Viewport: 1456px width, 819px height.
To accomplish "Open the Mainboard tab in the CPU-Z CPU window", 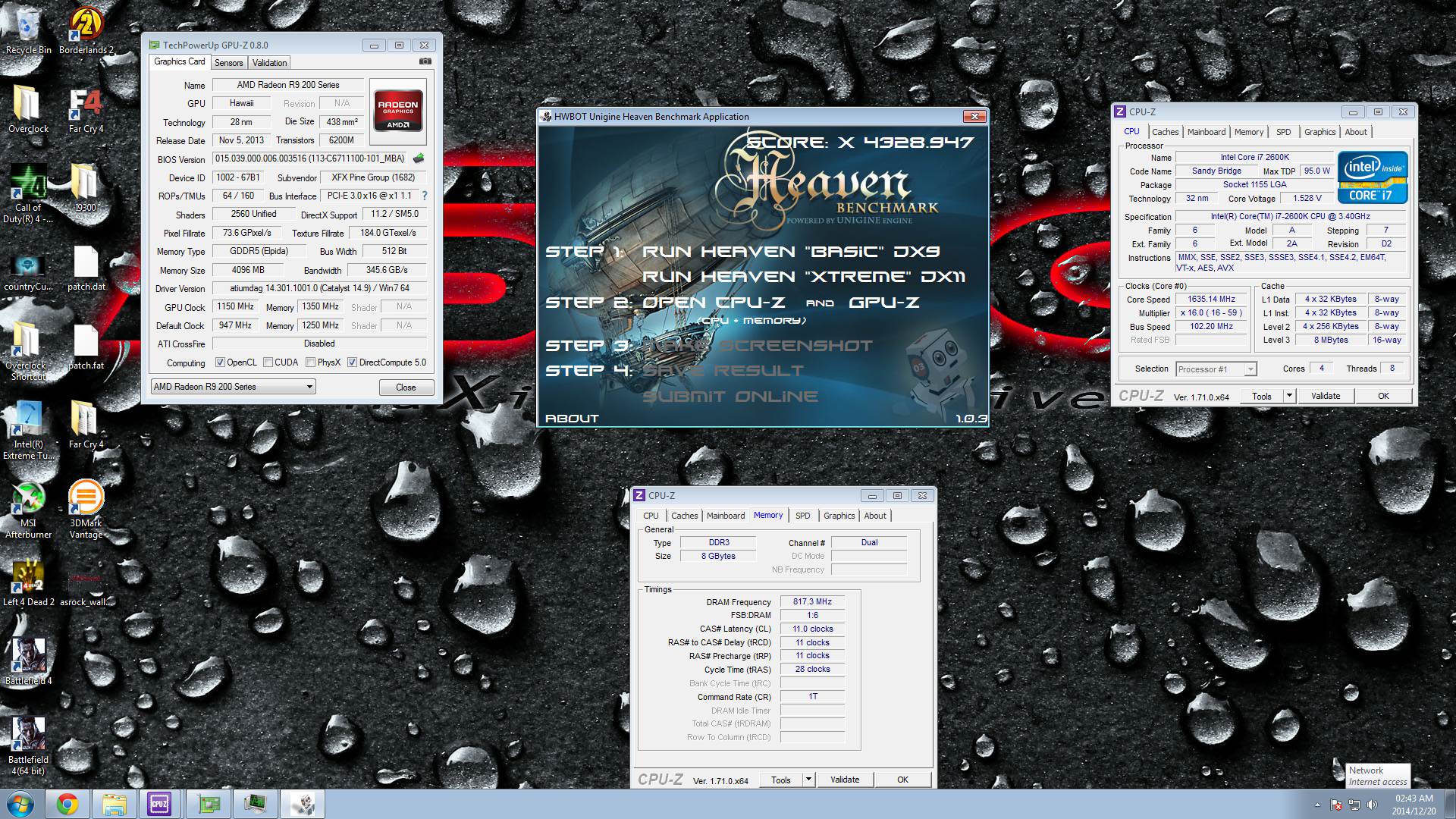I will 1206,132.
